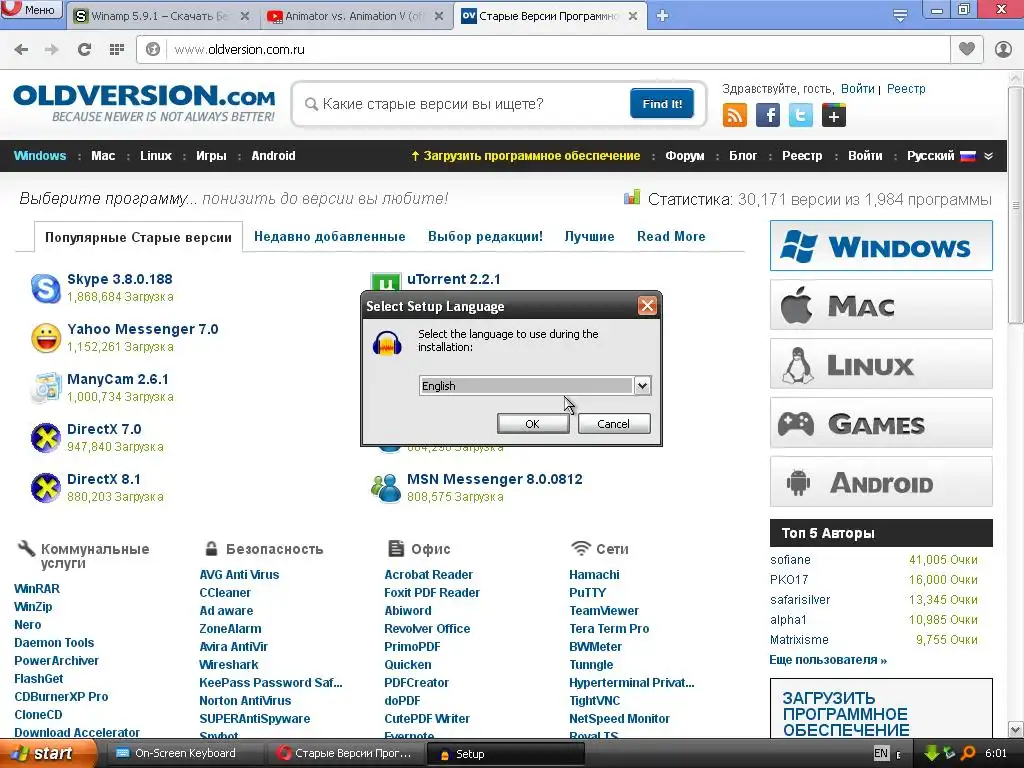Click the Setup taskbar button

pos(505,754)
